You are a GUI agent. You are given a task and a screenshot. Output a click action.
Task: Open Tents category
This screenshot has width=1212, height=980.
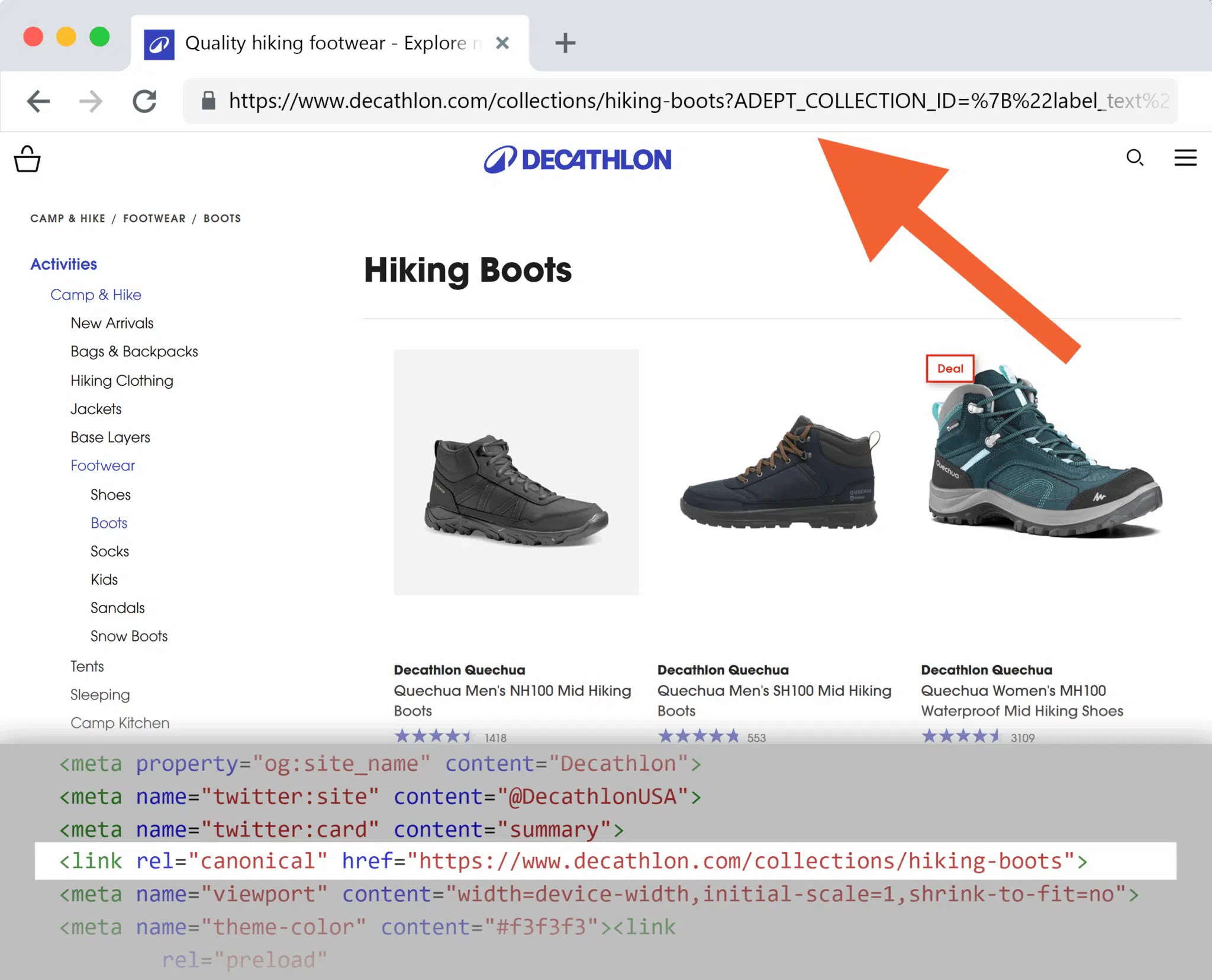click(x=87, y=666)
